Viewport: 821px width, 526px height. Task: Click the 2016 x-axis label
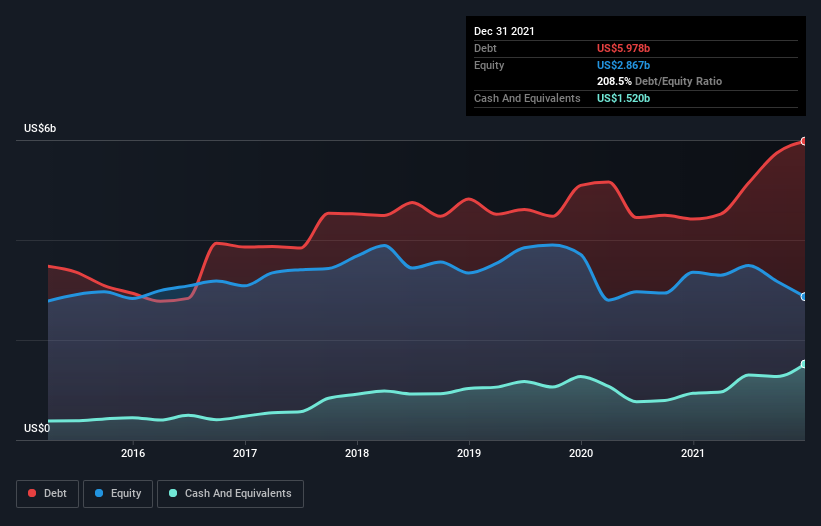click(133, 453)
